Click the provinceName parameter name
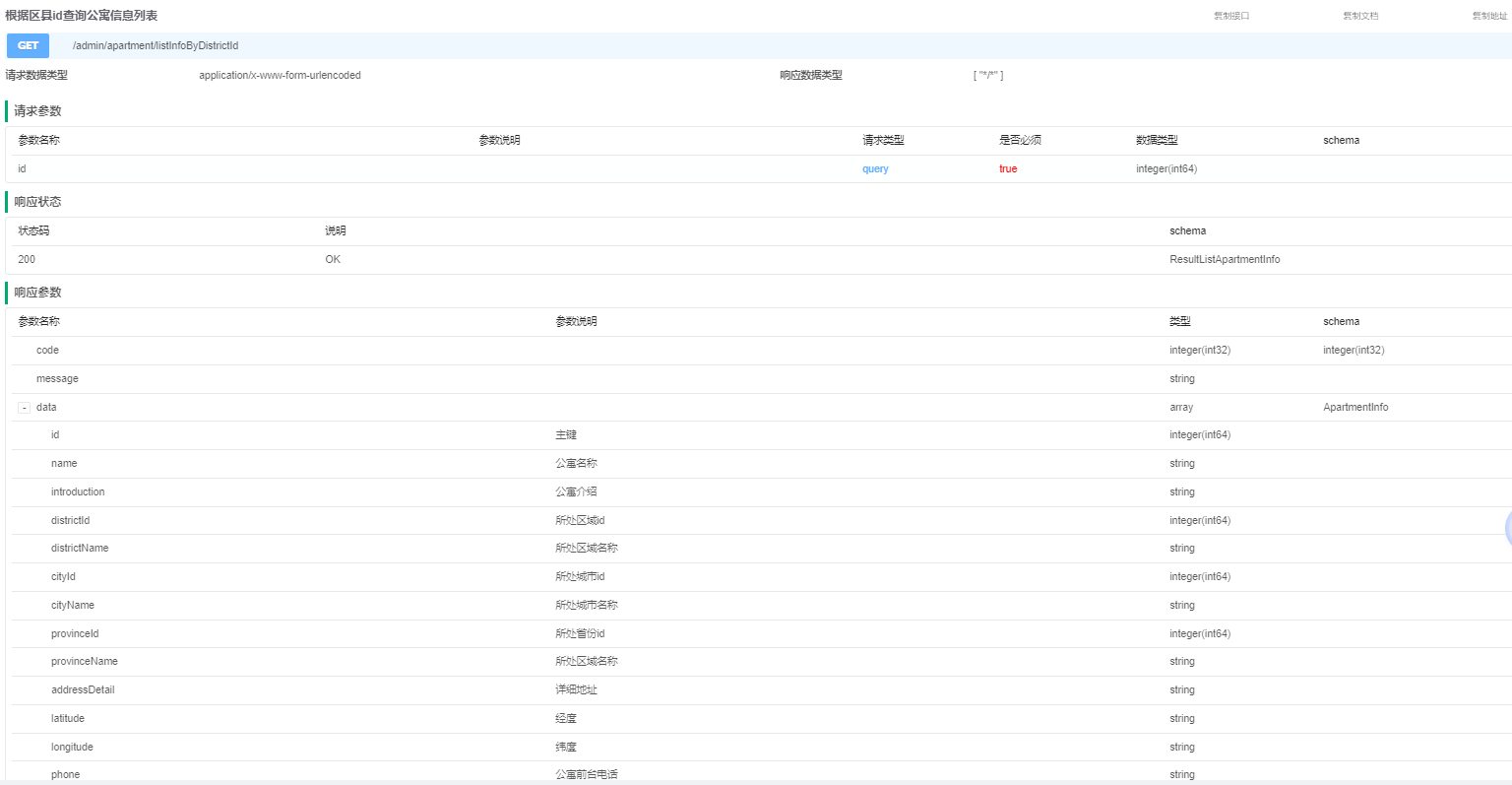 point(85,662)
